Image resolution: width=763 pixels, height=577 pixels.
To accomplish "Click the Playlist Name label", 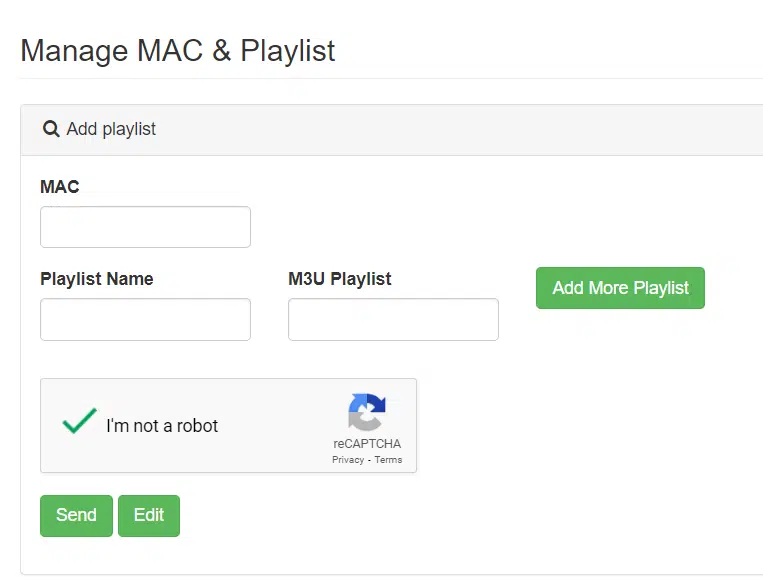I will pyautogui.click(x=97, y=279).
